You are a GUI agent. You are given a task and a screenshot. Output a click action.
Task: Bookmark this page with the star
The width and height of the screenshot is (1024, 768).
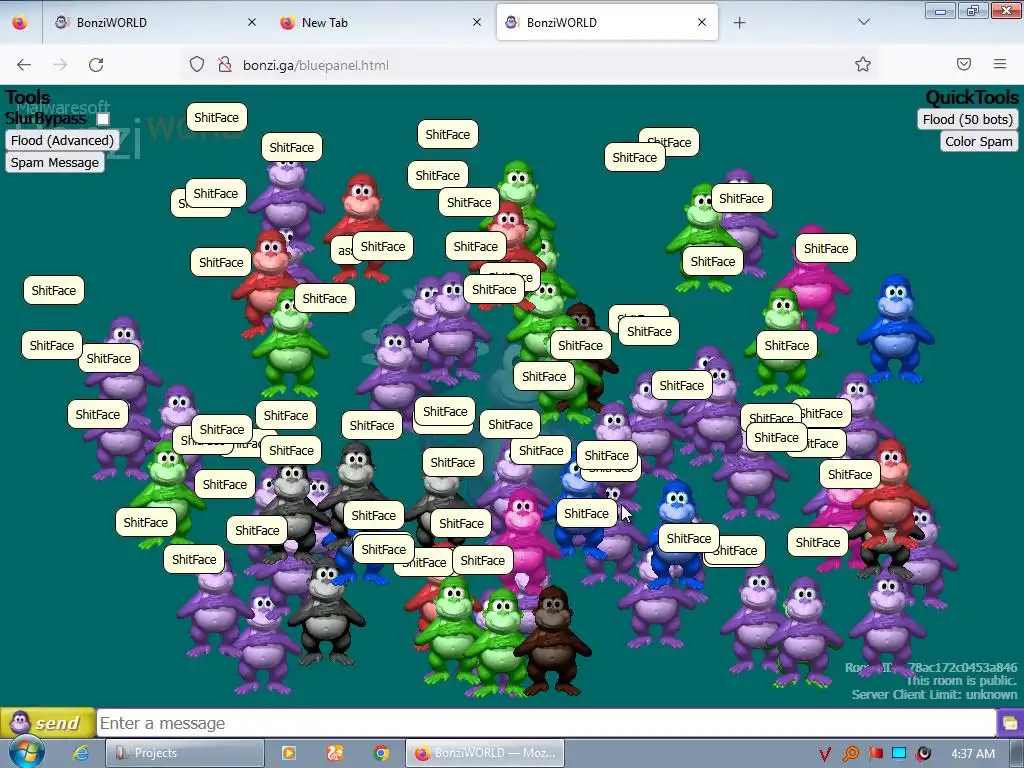point(863,64)
